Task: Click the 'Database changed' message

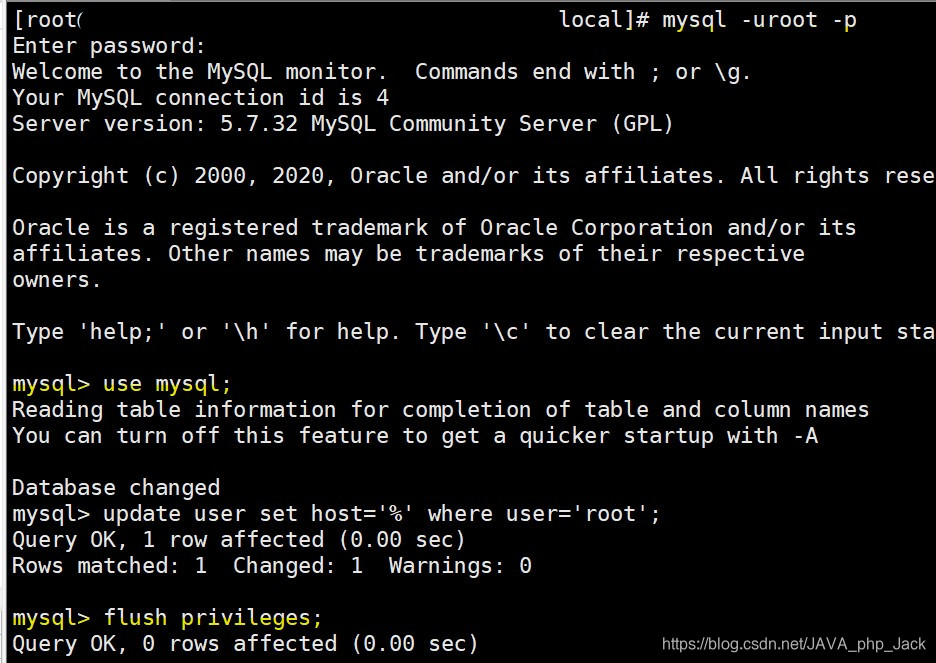Action: pyautogui.click(x=116, y=488)
